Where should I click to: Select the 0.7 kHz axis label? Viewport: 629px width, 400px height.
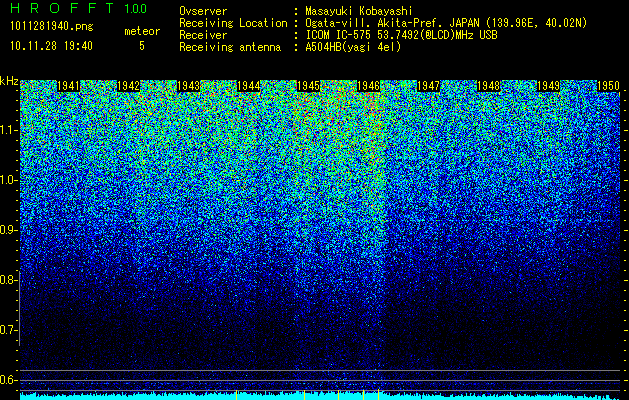pos(8,330)
